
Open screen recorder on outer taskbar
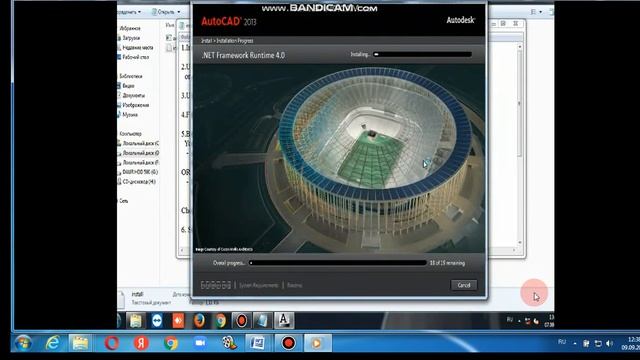point(288,343)
